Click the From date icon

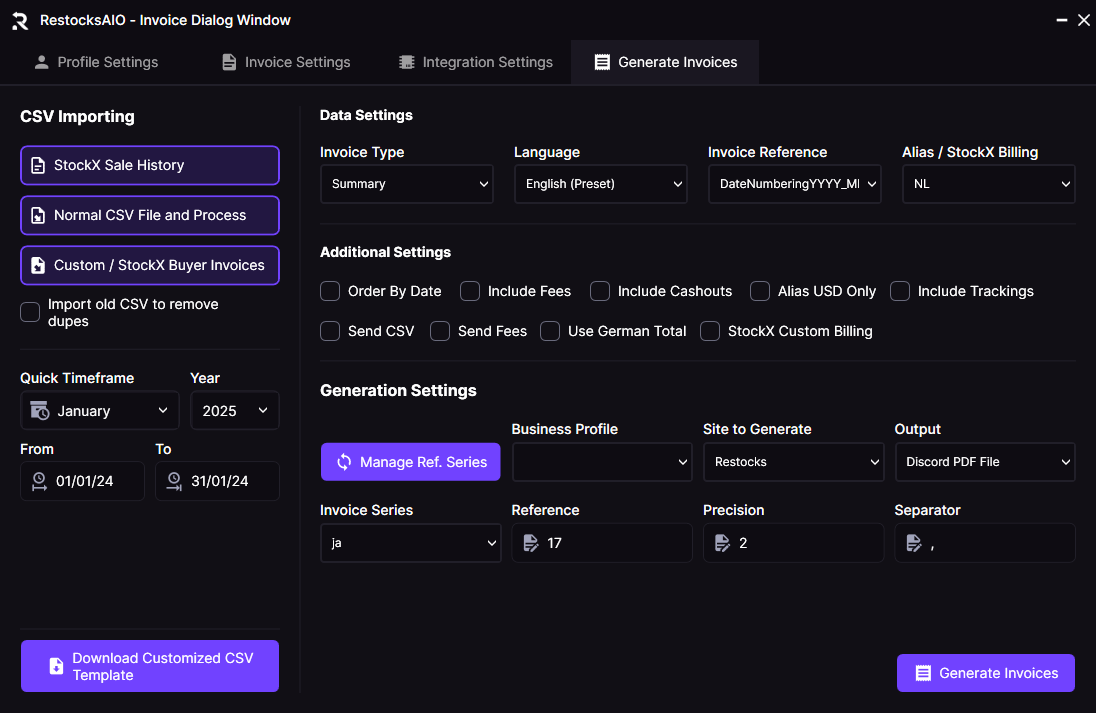tap(39, 481)
